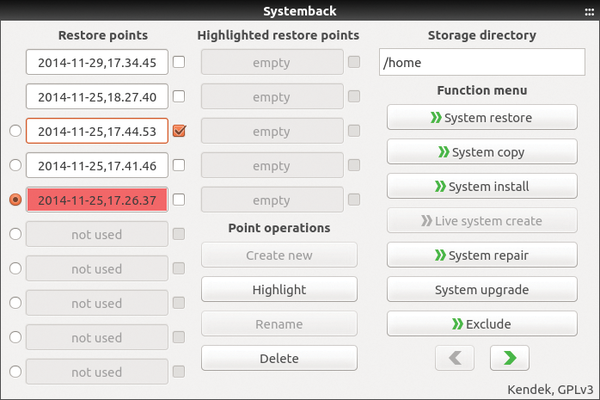Open the window menu dots icon in title bar

[589, 12]
